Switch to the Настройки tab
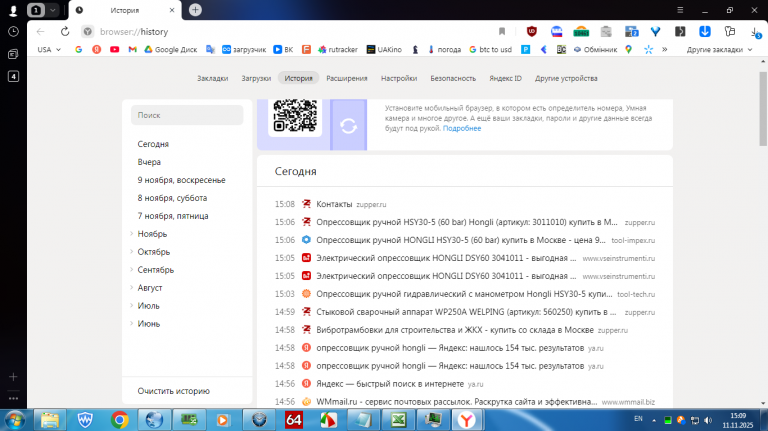This screenshot has height=431, width=768. coord(399,78)
